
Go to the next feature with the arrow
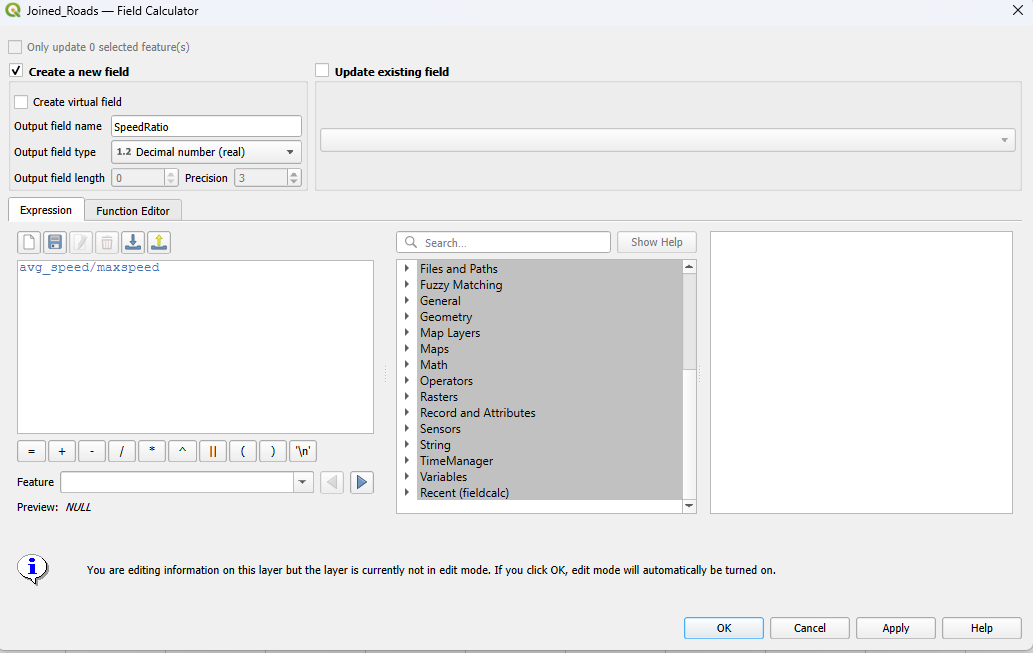click(x=362, y=483)
